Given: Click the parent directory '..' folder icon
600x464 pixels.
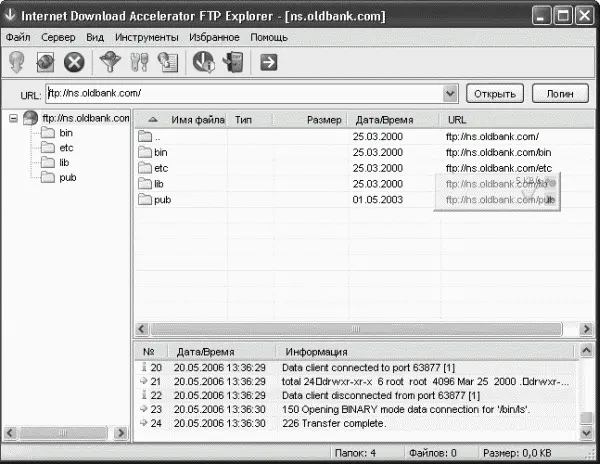Looking at the screenshot, I should 145,136.
